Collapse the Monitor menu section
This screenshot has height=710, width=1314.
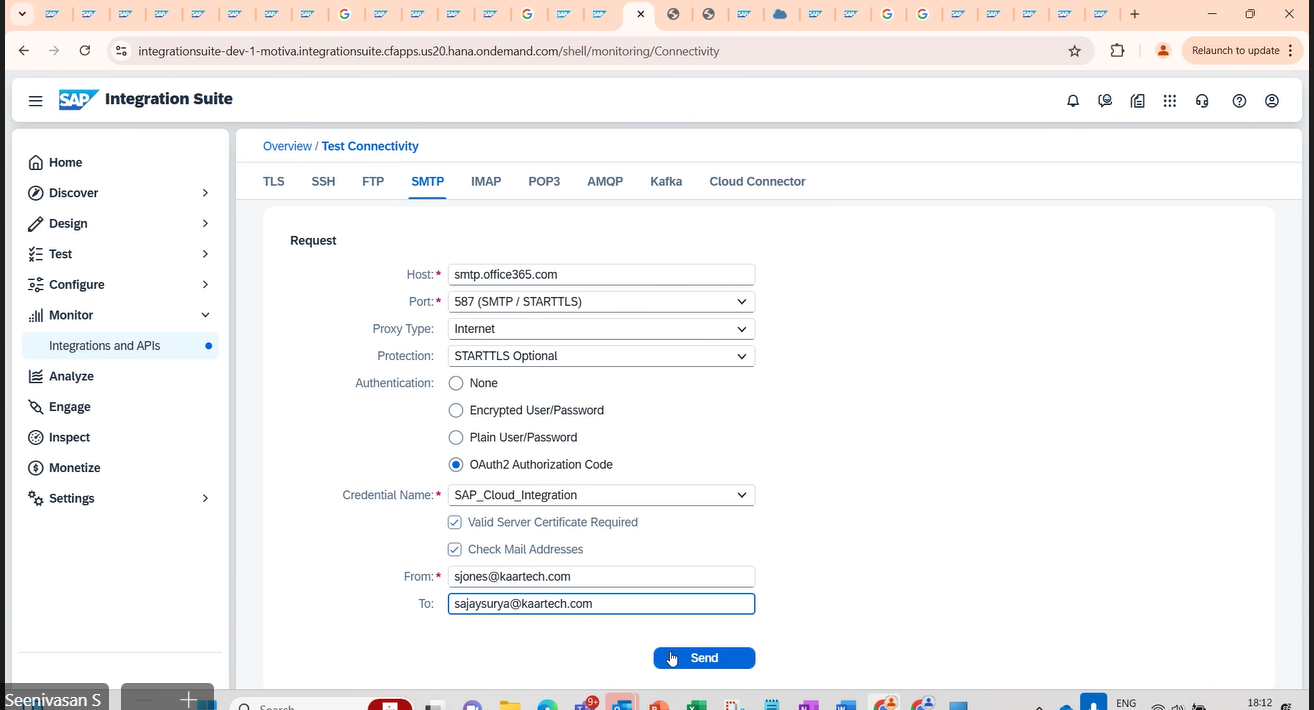pyautogui.click(x=205, y=315)
